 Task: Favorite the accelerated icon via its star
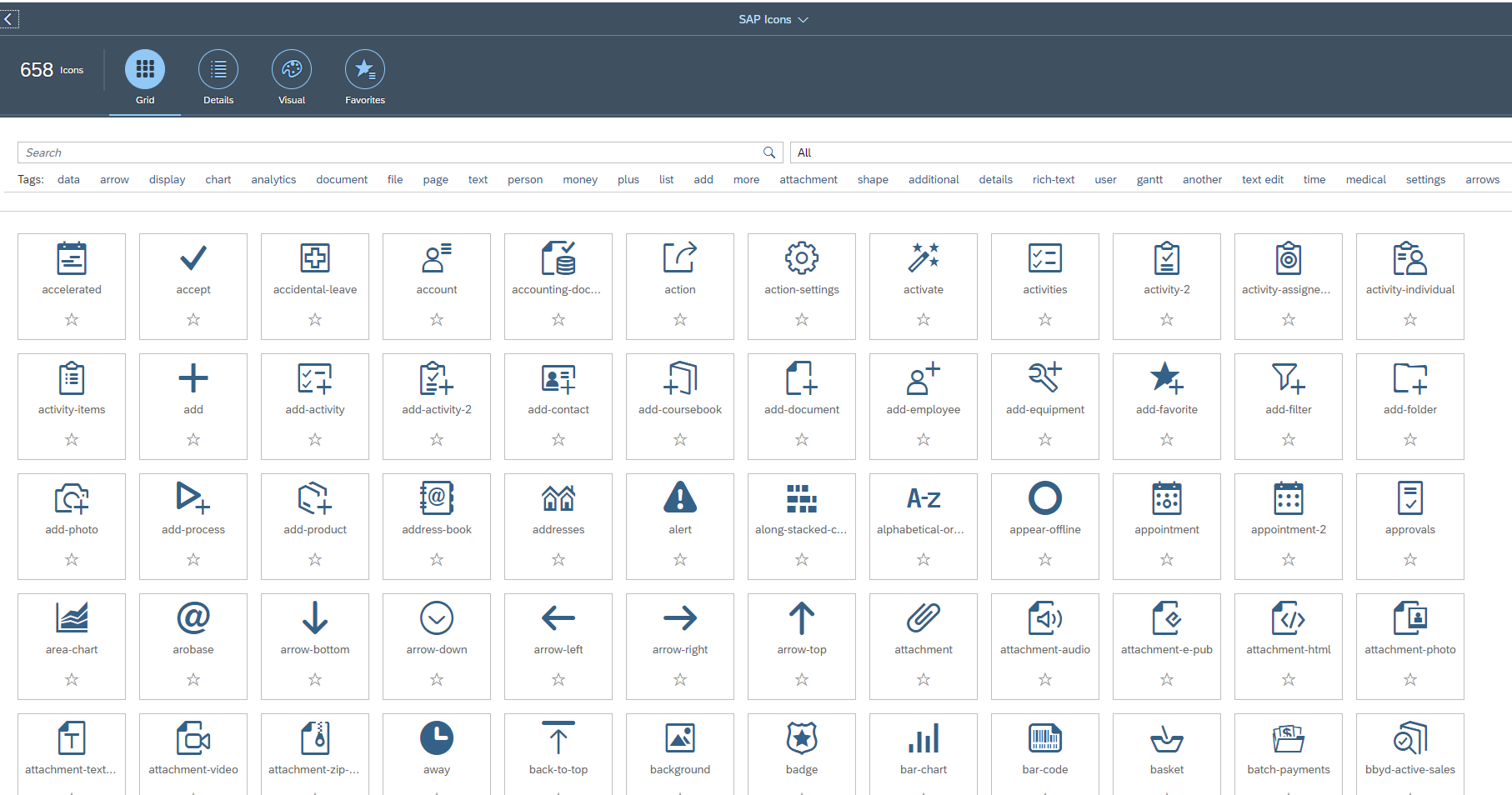pos(71,319)
